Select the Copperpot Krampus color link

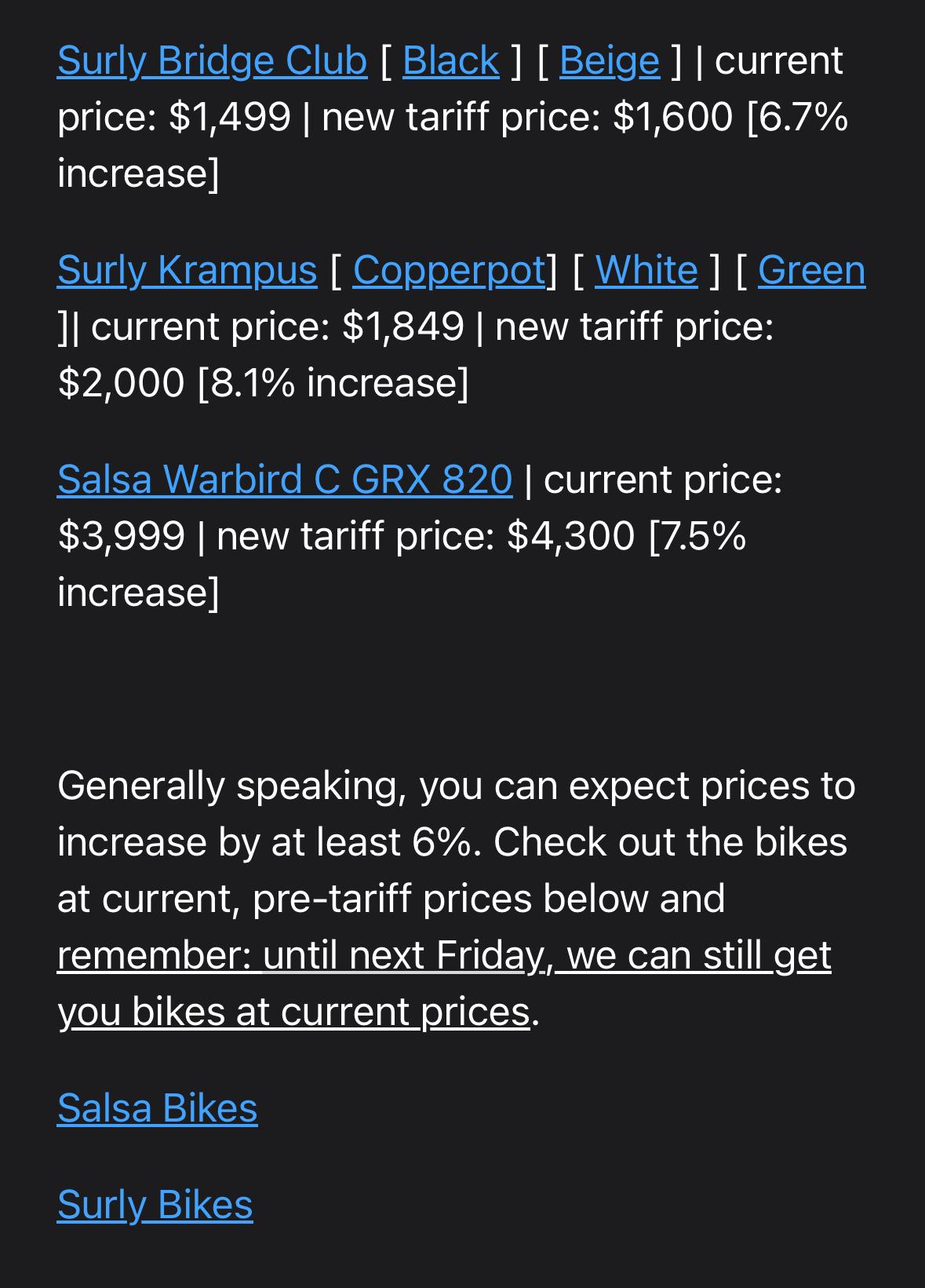tap(449, 270)
